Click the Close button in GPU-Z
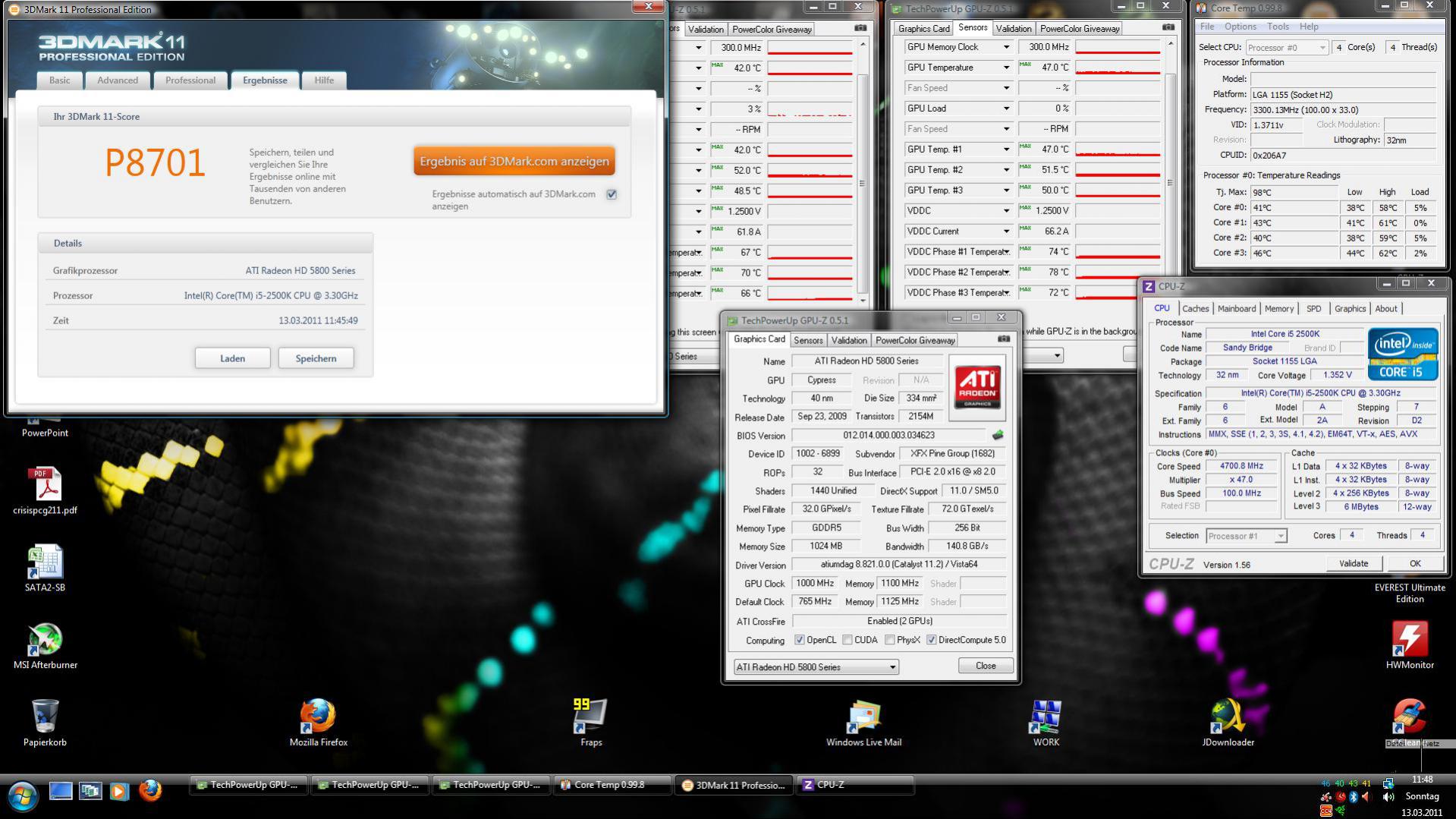 click(x=986, y=666)
